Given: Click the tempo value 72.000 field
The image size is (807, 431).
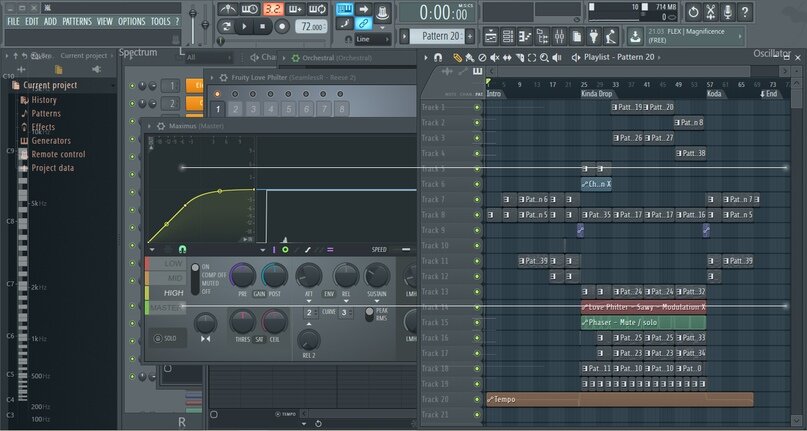Looking at the screenshot, I should [x=311, y=27].
